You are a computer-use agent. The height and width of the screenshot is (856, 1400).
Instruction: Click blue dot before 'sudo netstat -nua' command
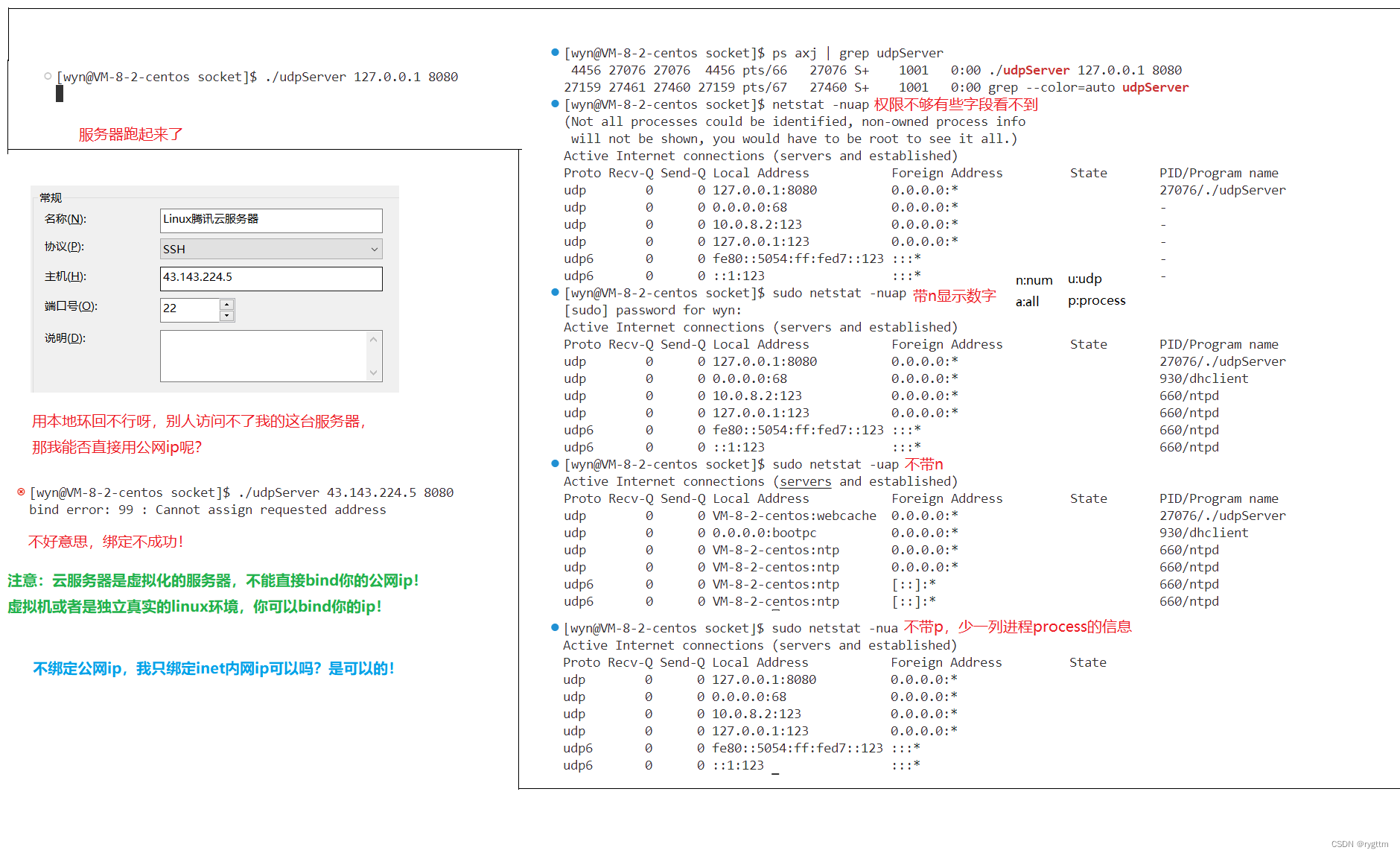[x=555, y=627]
